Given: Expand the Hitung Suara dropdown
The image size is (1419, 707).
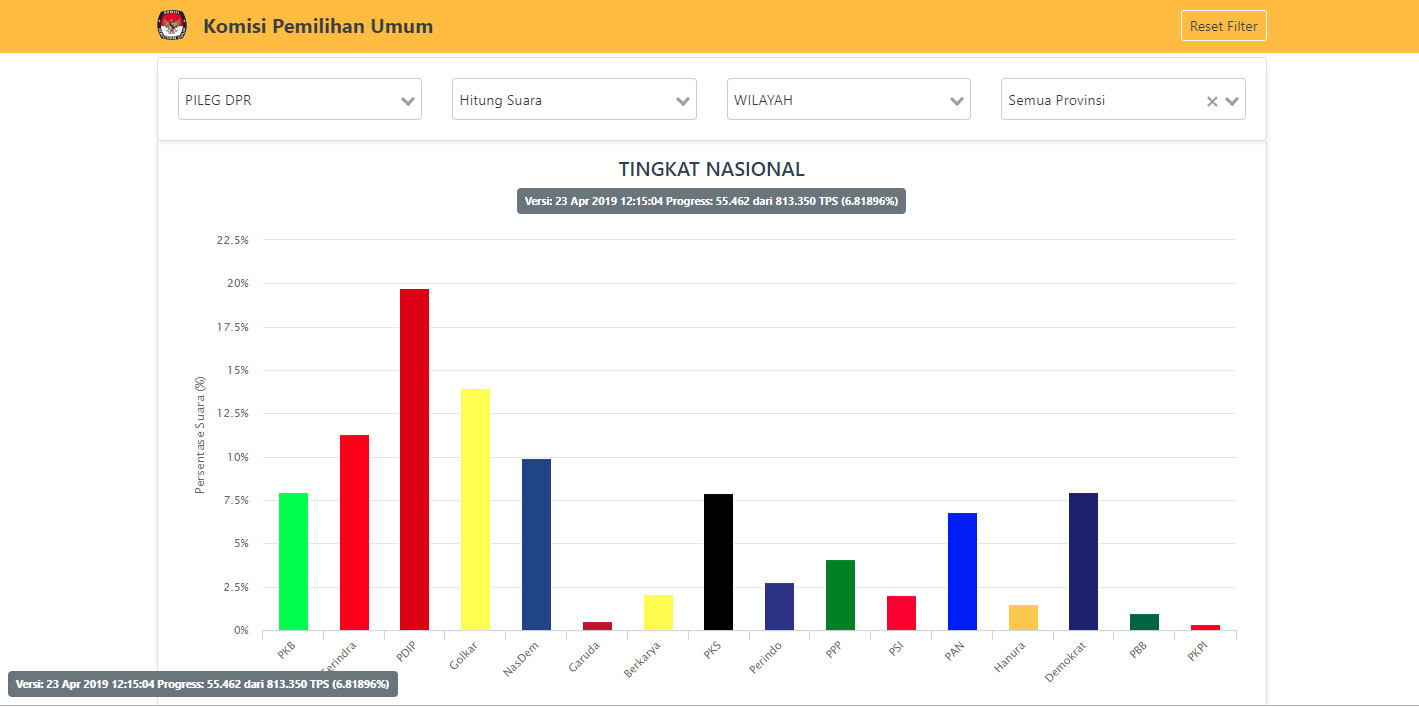Looking at the screenshot, I should (x=574, y=100).
